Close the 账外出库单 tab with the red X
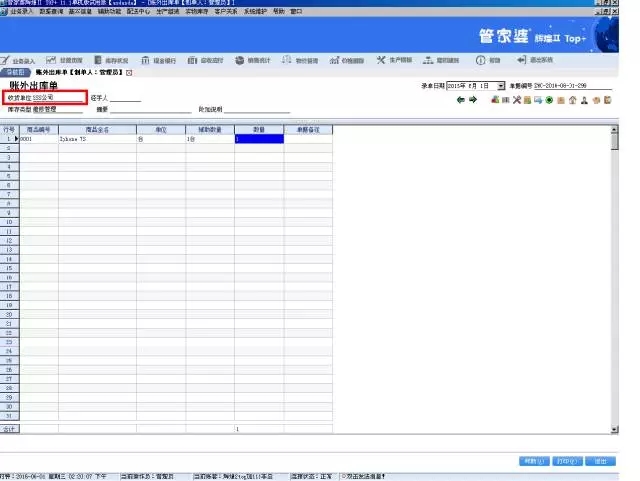 pyautogui.click(x=129, y=73)
